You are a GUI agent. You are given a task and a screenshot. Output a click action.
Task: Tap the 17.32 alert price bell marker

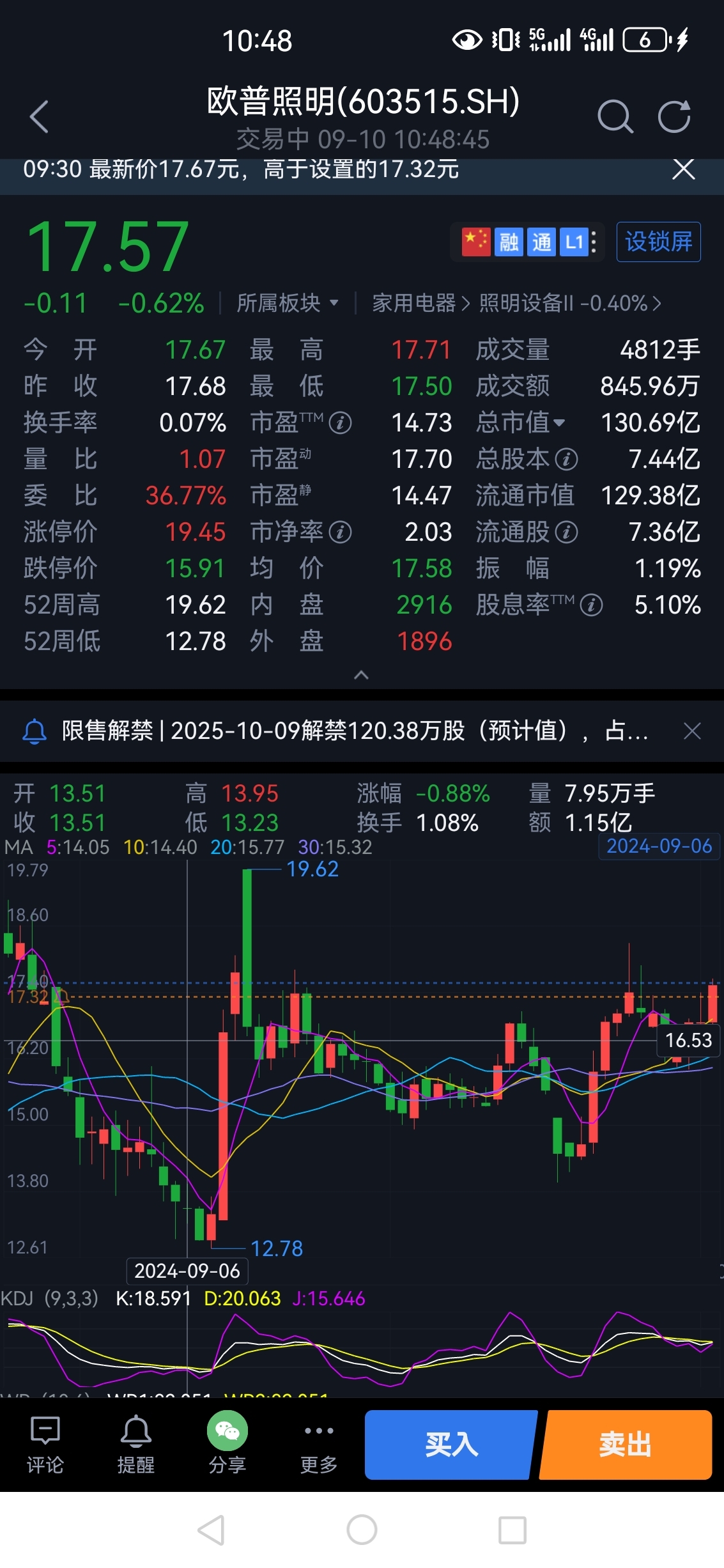tap(61, 995)
